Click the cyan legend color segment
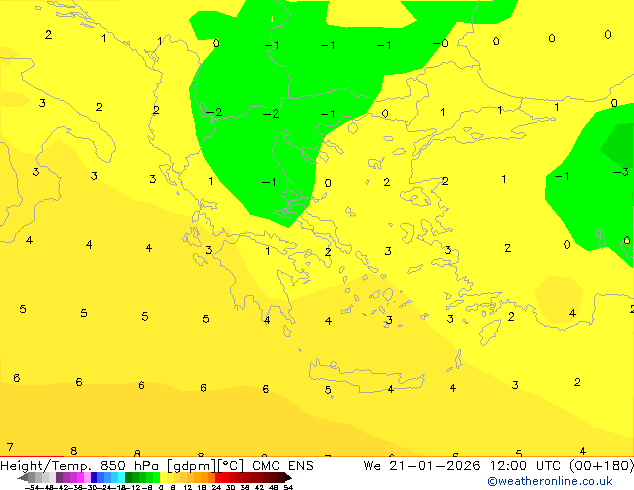The height and width of the screenshot is (490, 634). [x=121, y=477]
